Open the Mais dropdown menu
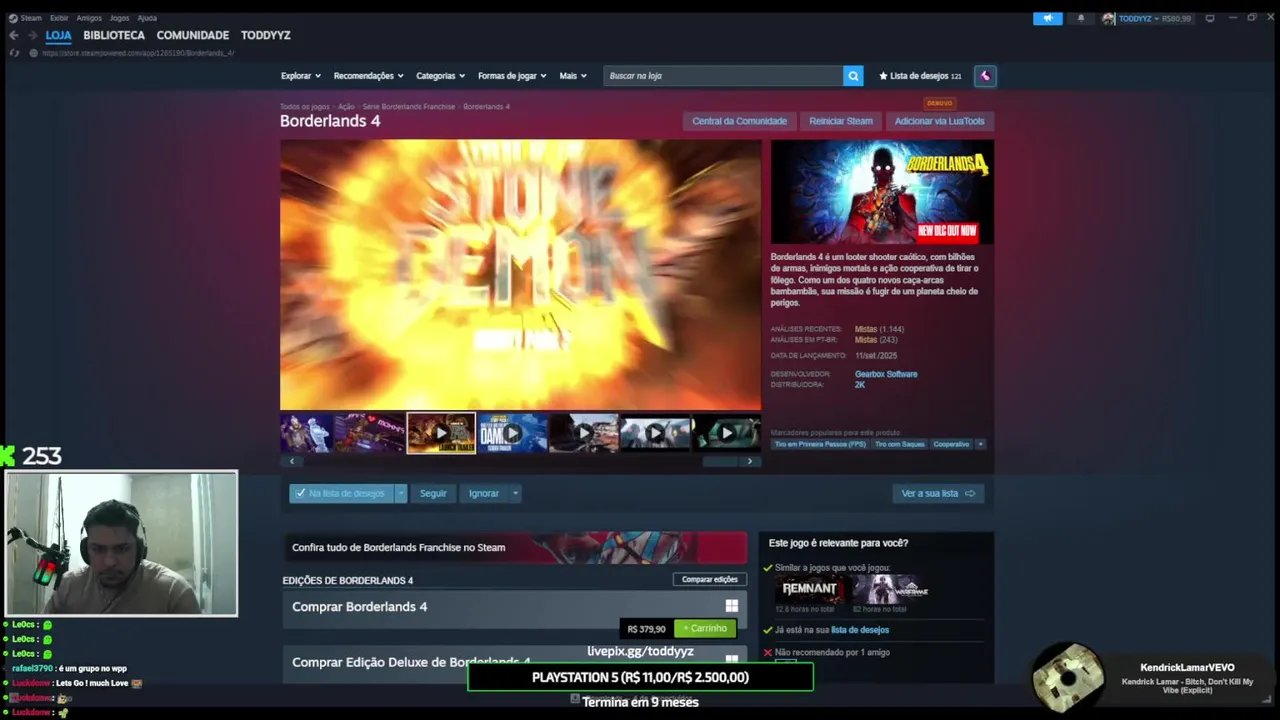Screen dimensions: 1280x720 (x=574, y=76)
